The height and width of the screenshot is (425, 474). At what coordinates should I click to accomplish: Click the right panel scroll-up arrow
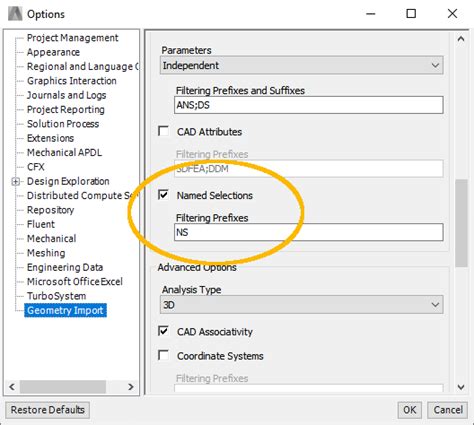click(x=461, y=39)
